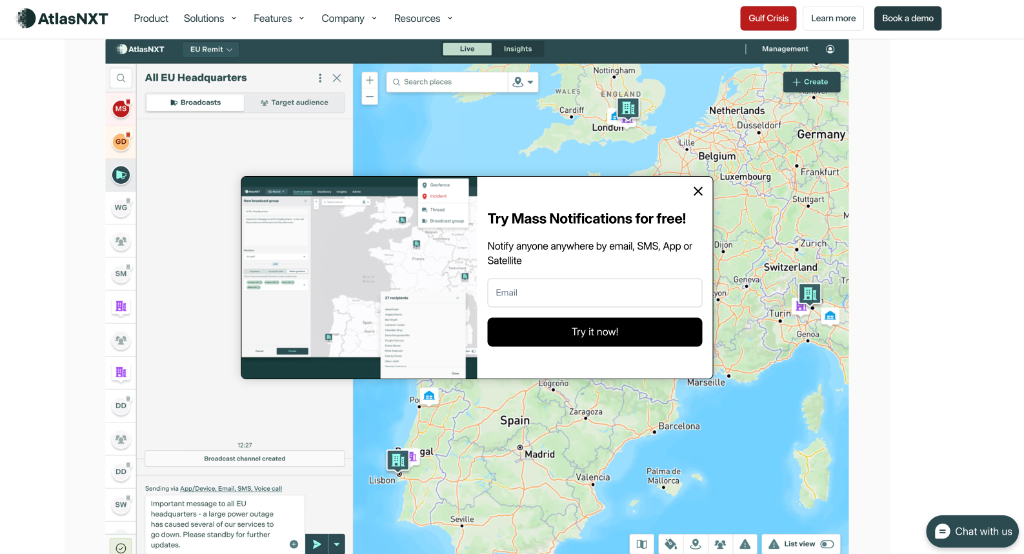Select the SW sidebar avatar
This screenshot has width=1024, height=554.
pyautogui.click(x=121, y=504)
